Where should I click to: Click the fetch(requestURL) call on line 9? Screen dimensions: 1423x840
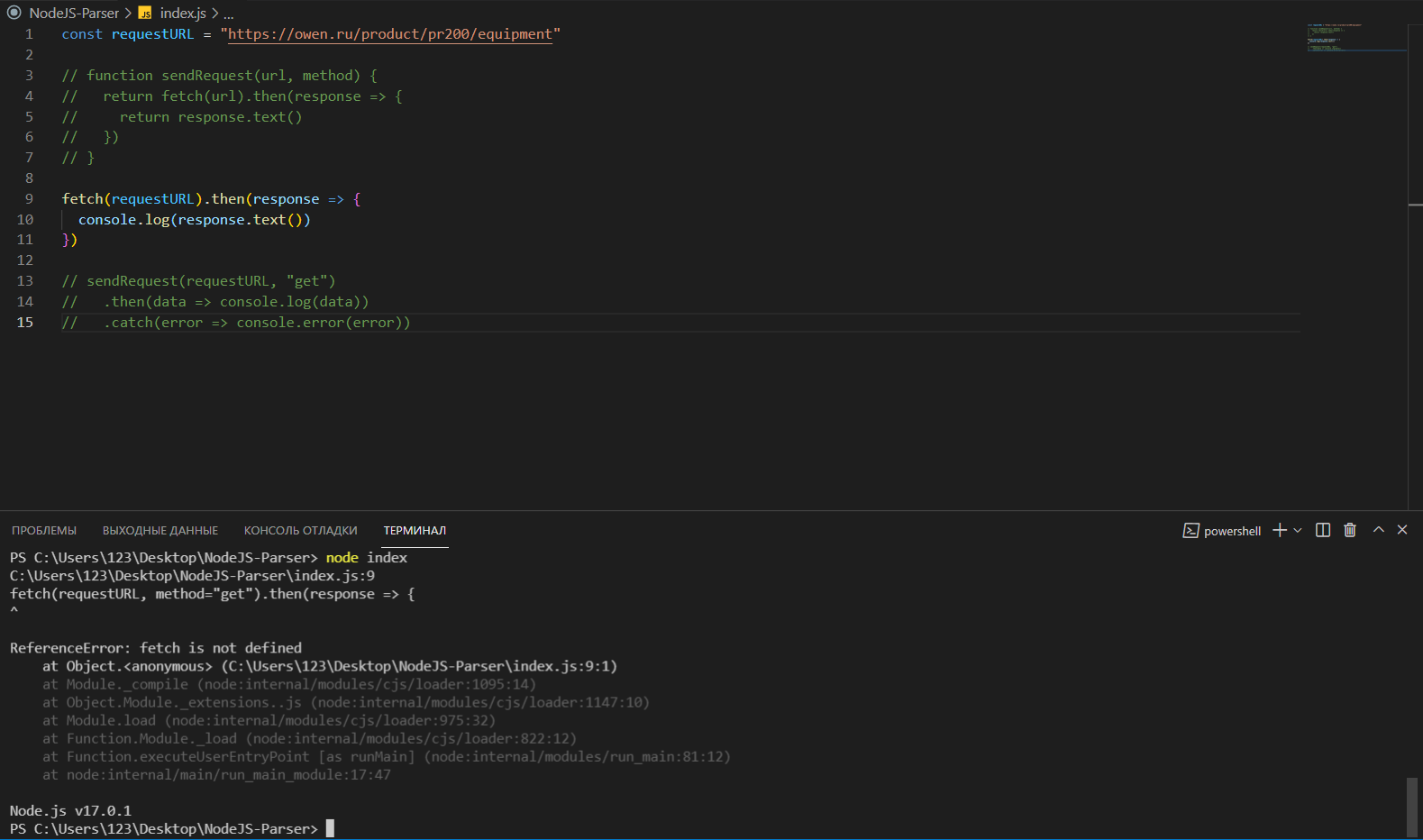click(132, 199)
